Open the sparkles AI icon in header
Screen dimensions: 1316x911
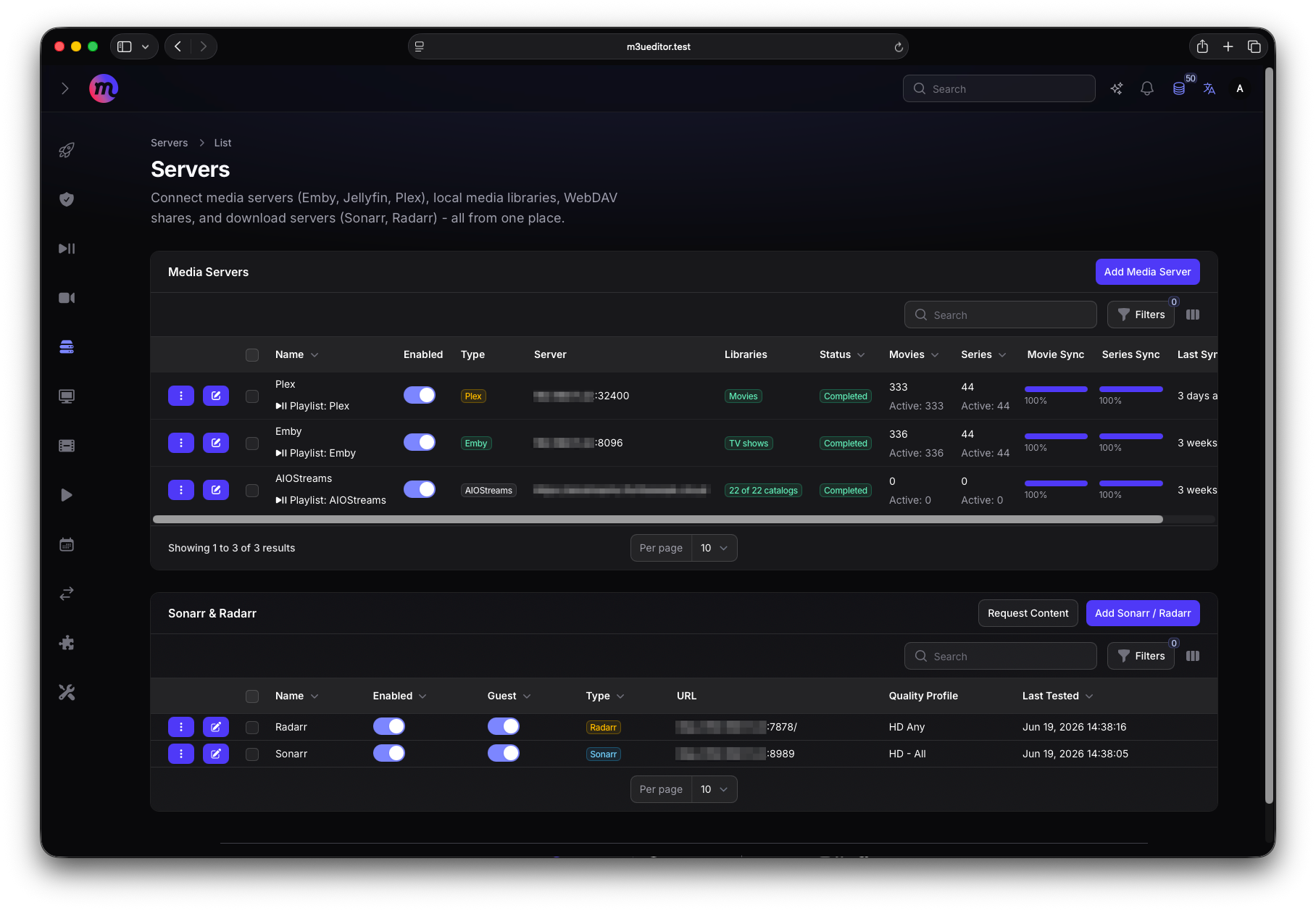pyautogui.click(x=1117, y=88)
